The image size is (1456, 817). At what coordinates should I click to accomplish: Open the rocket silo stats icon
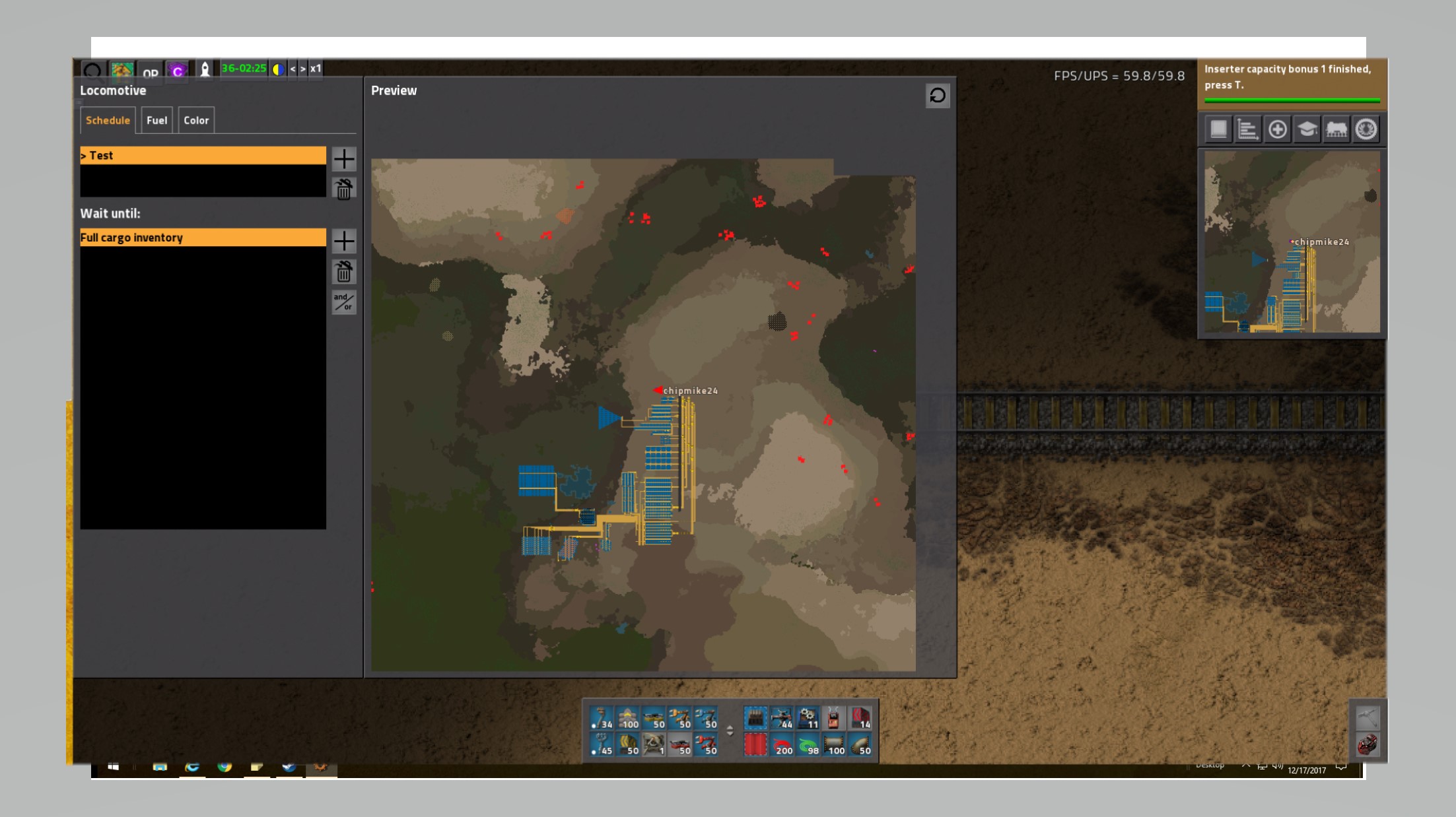click(205, 69)
